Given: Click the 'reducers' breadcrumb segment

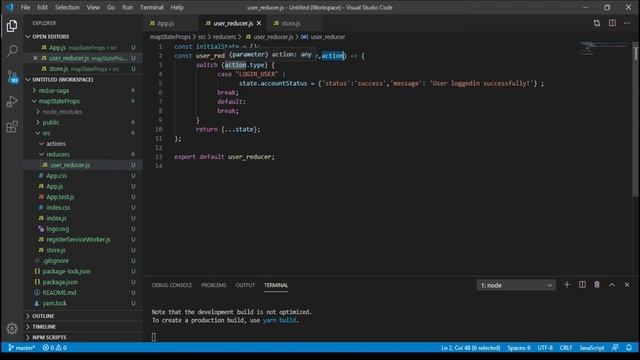Looking at the screenshot, I should pos(224,37).
